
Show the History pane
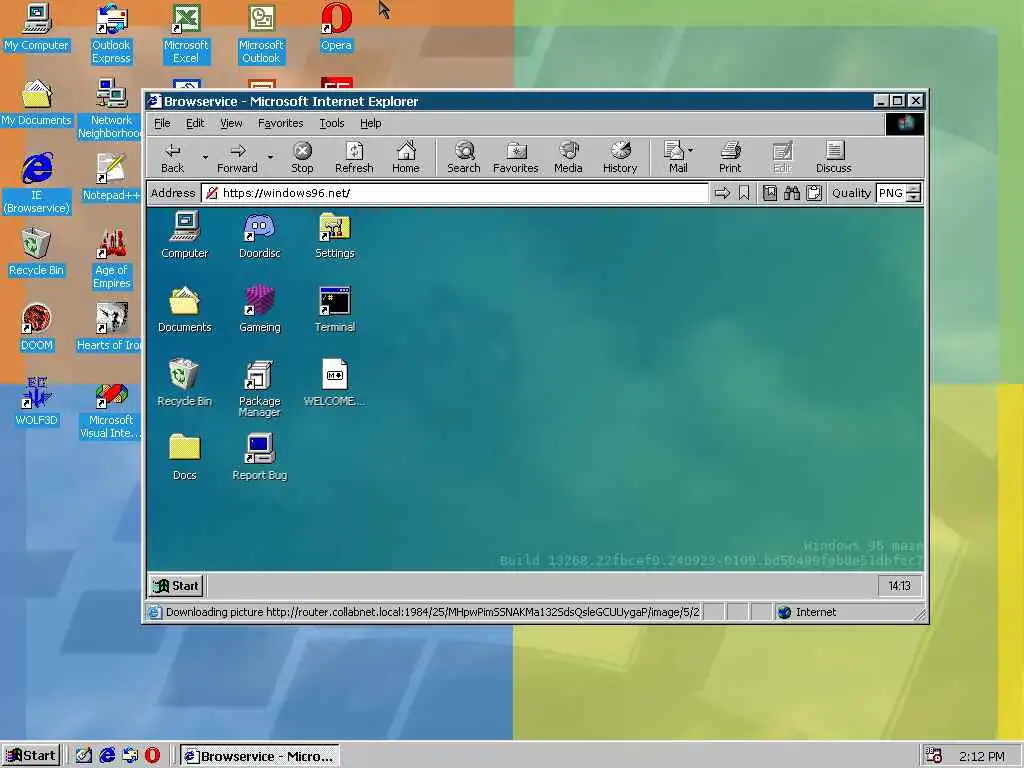pos(620,157)
